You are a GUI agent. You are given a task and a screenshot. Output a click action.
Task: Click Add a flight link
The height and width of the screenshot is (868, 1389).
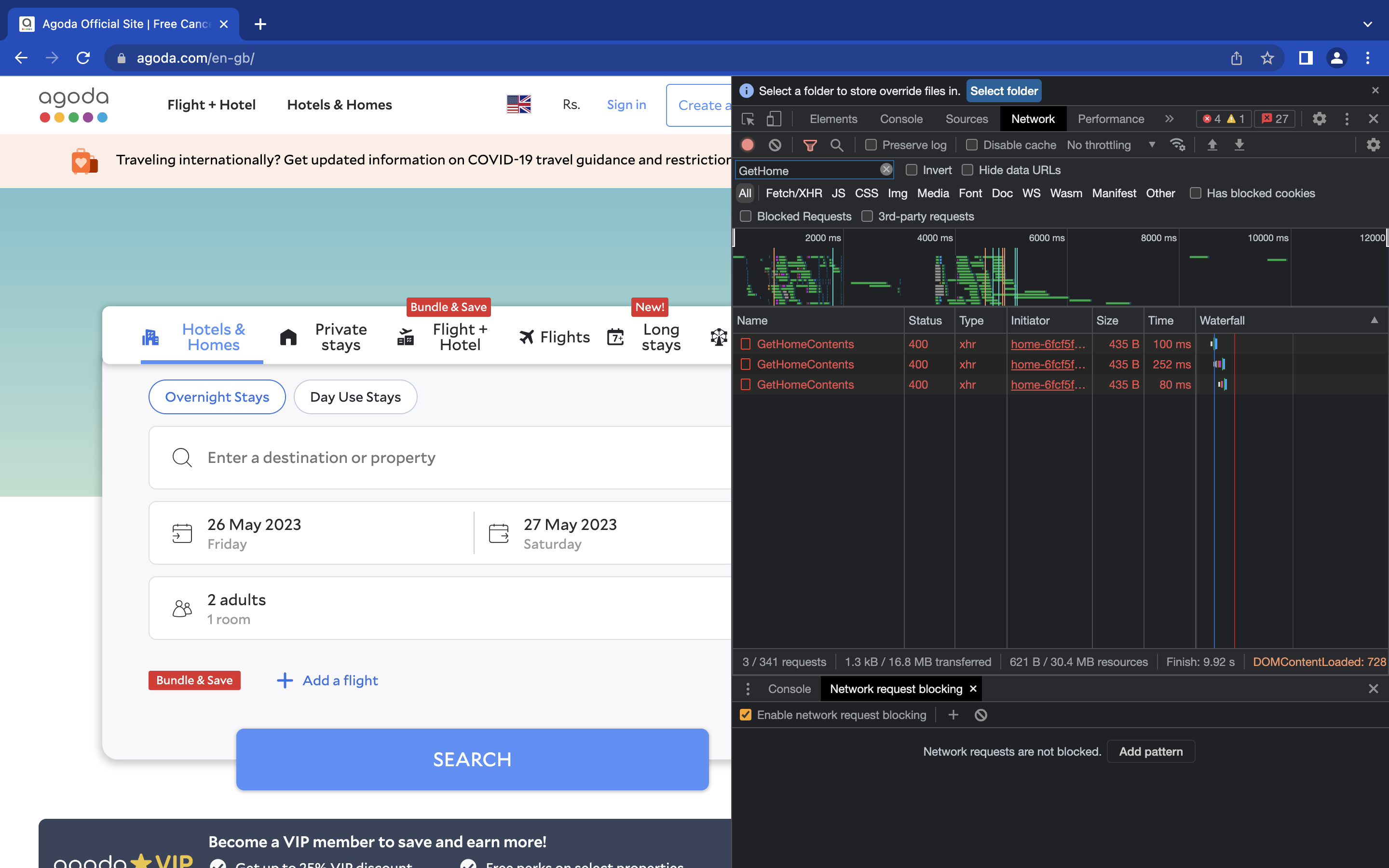[x=327, y=680]
